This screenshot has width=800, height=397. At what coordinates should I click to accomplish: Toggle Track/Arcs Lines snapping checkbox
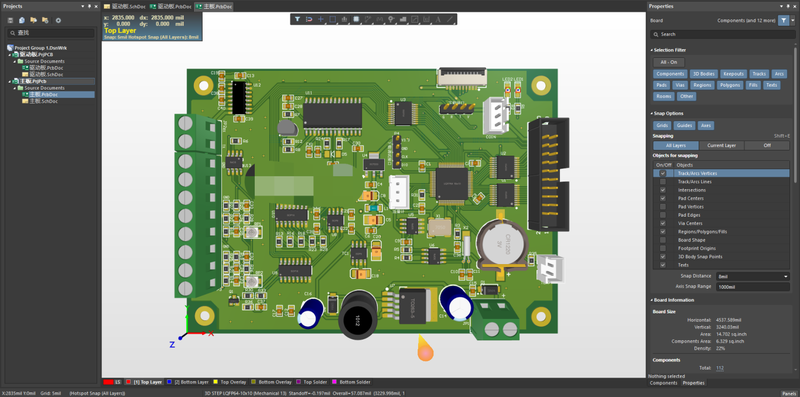tap(663, 182)
